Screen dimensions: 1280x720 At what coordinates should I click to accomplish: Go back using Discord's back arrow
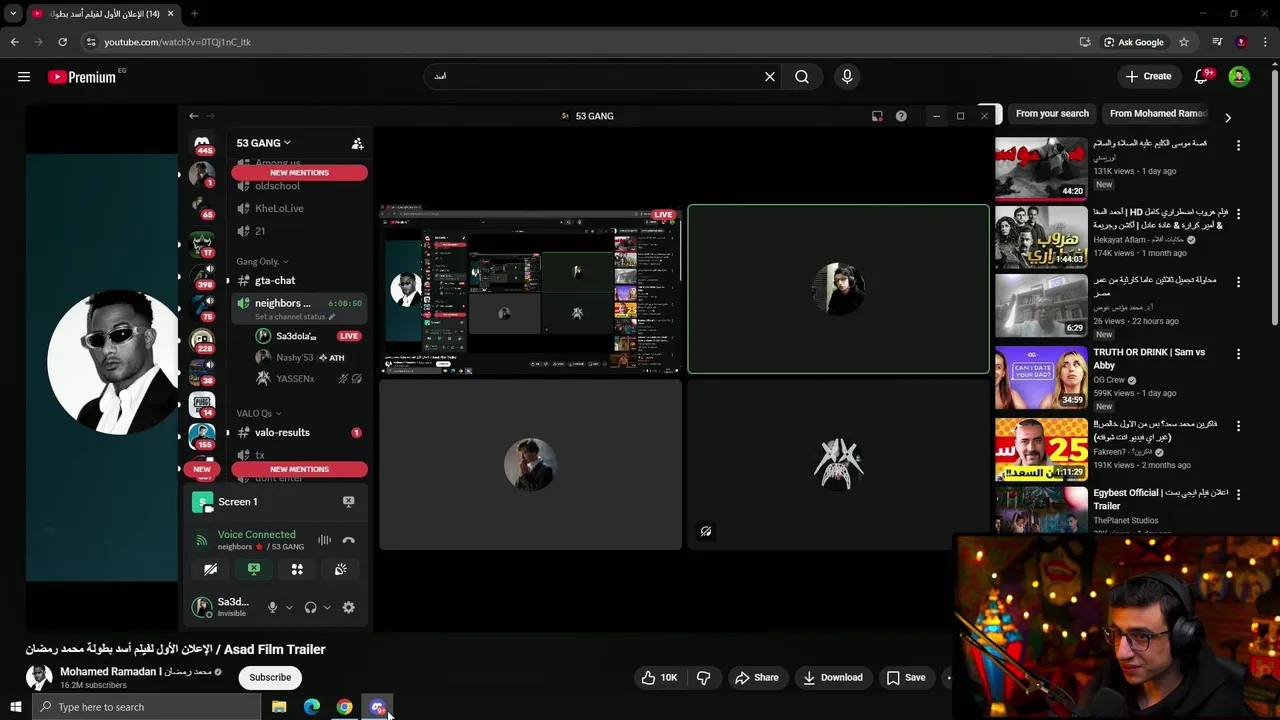tap(194, 116)
